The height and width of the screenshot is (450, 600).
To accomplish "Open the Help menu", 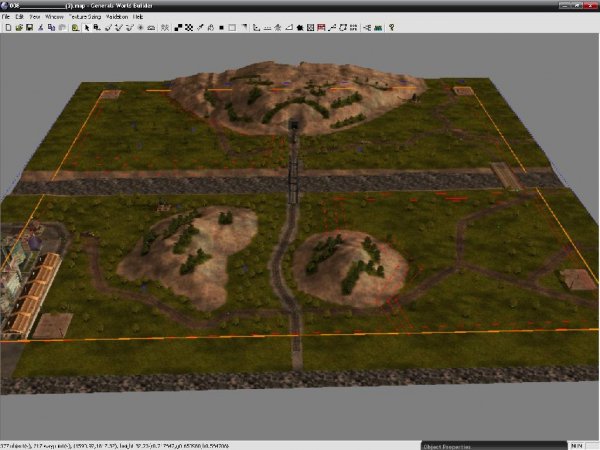I will point(138,17).
